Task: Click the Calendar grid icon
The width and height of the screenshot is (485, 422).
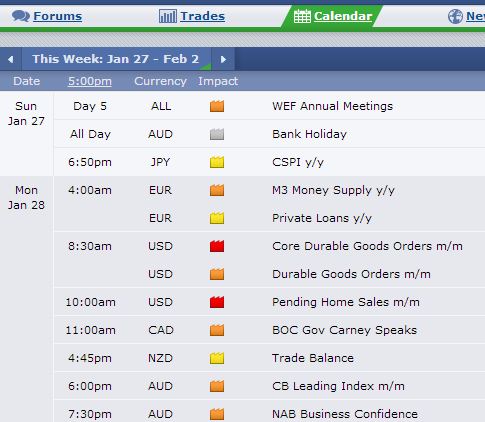Action: pyautogui.click(x=302, y=16)
